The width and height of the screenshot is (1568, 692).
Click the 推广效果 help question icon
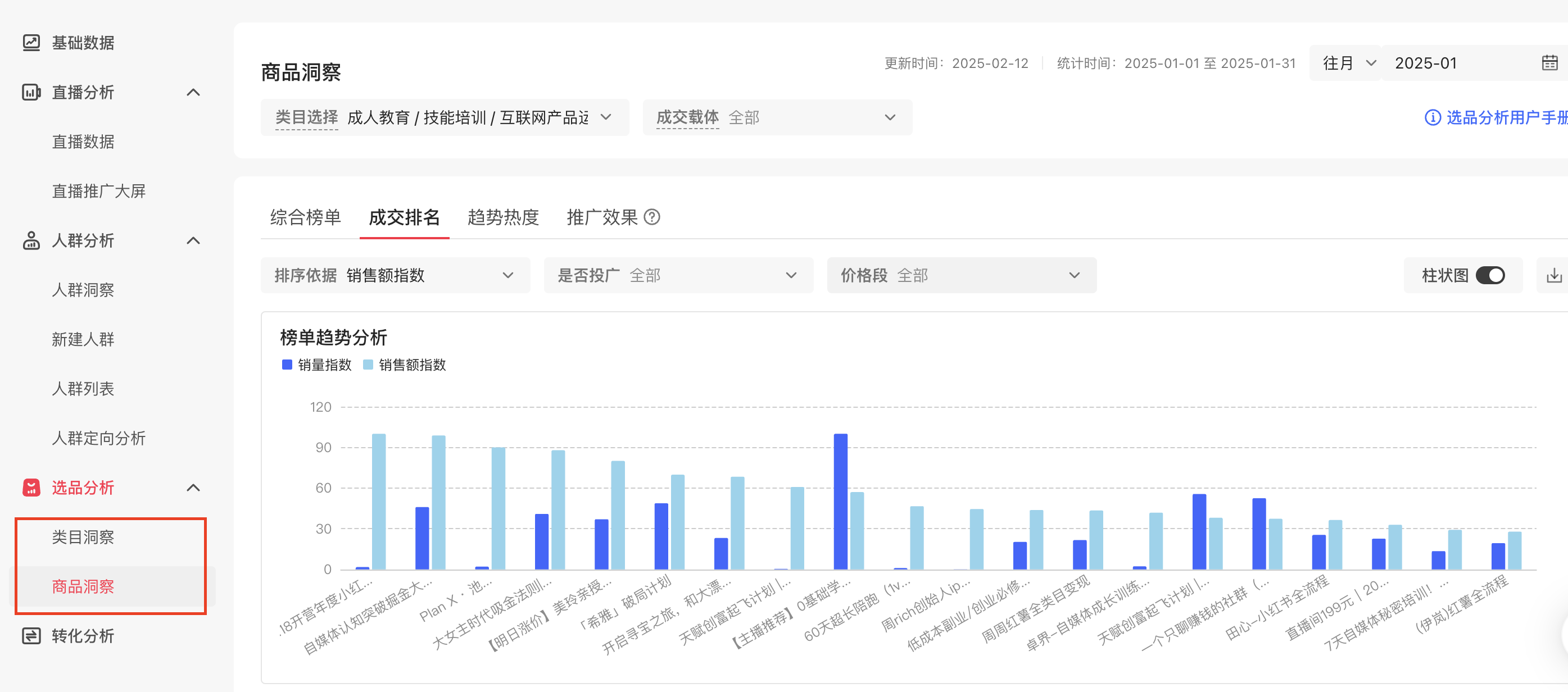click(x=652, y=217)
